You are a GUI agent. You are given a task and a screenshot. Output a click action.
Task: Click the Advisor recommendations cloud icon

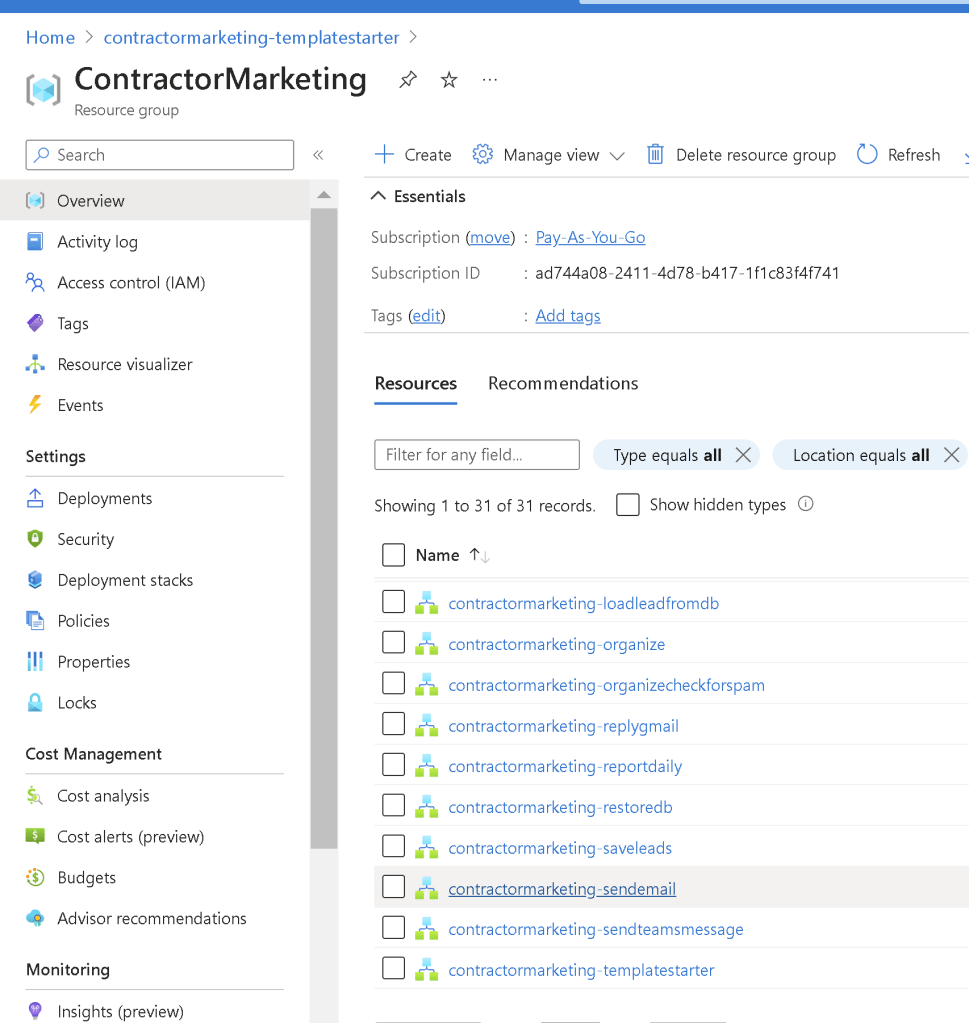[x=35, y=919]
